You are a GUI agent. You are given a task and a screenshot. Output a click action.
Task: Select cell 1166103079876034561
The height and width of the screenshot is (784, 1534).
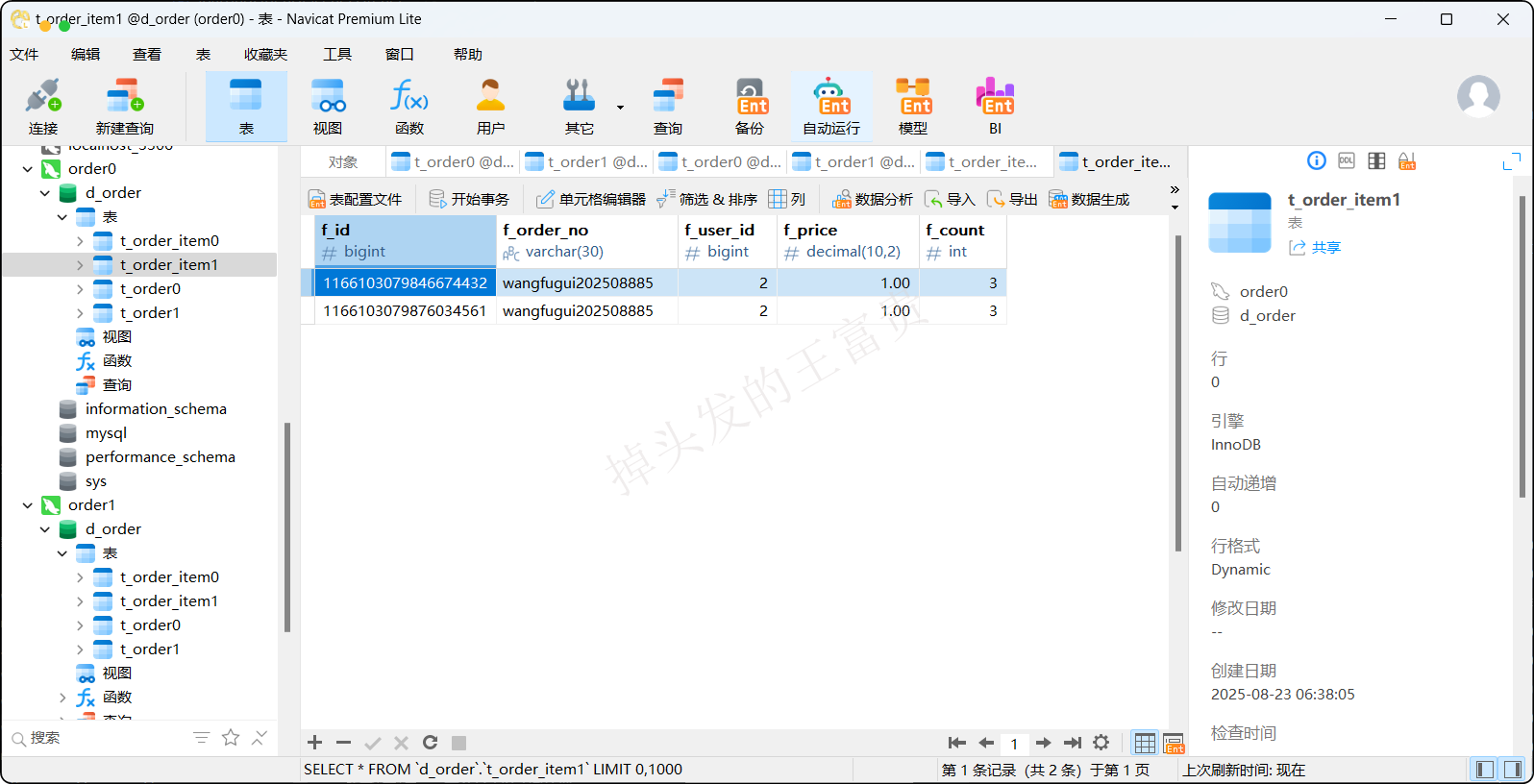[x=405, y=311]
